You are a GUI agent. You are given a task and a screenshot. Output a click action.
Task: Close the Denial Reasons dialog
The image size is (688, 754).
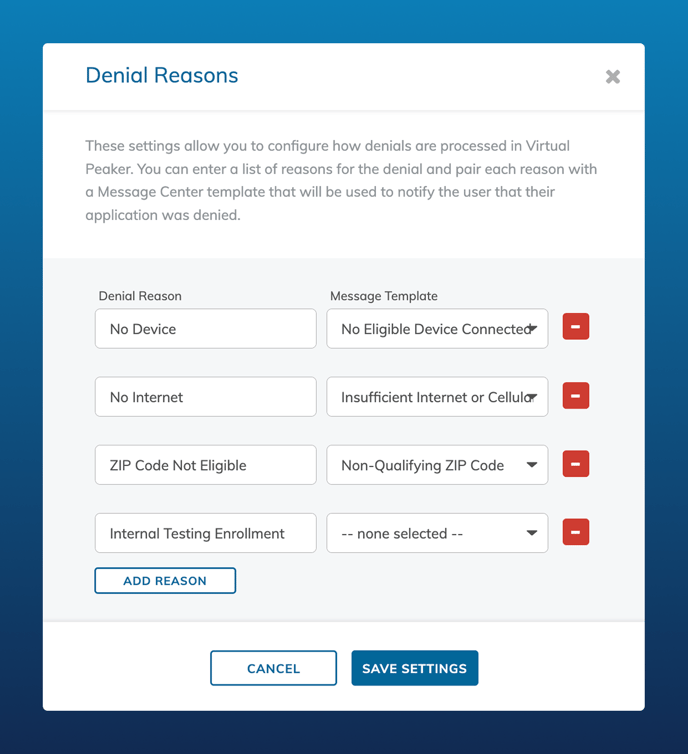(613, 76)
